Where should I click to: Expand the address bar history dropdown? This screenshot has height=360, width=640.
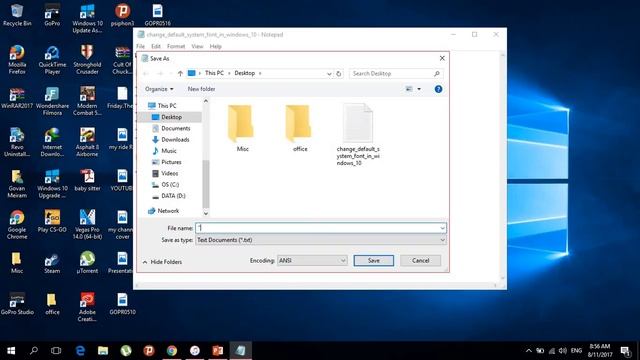point(329,74)
